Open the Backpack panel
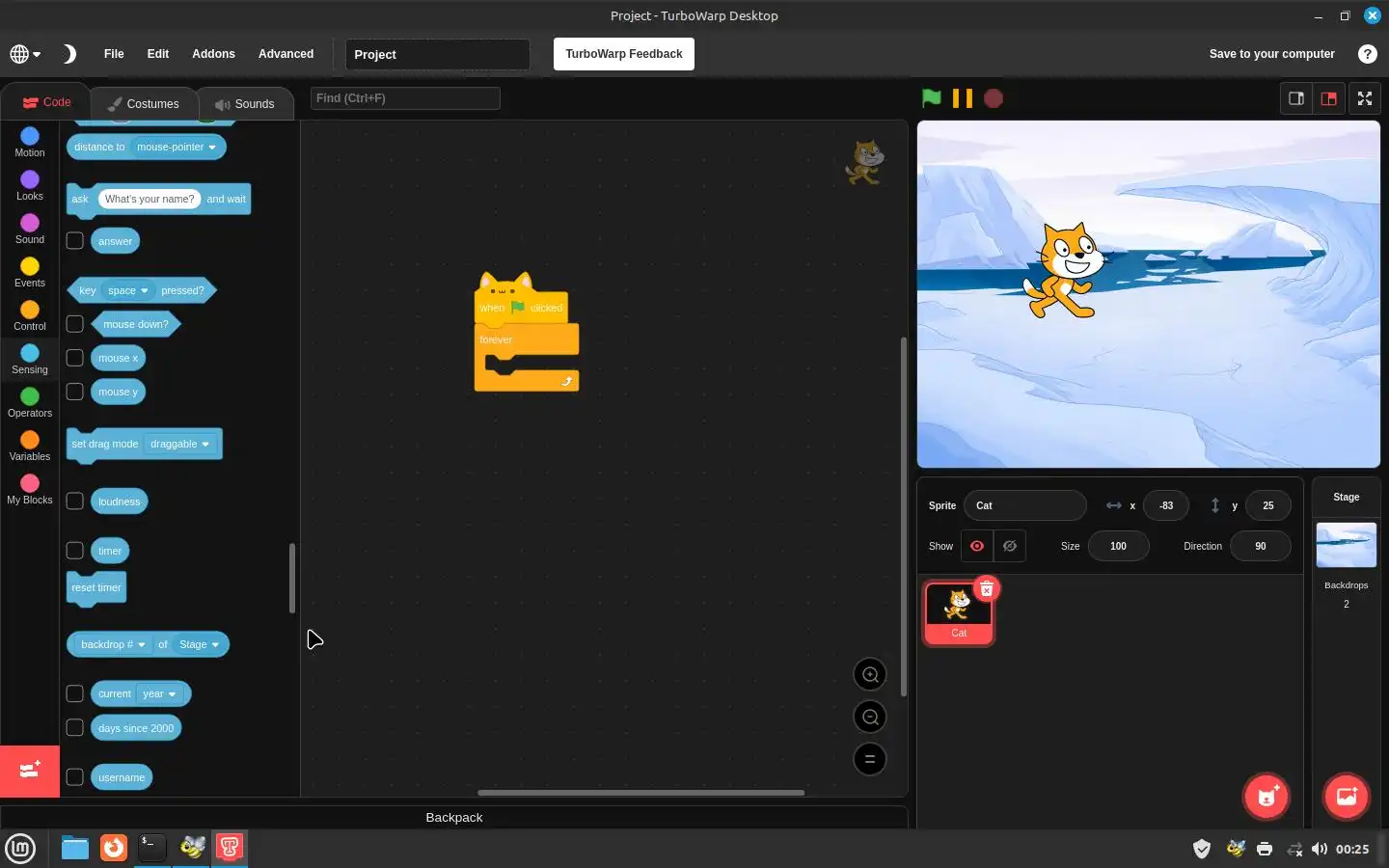This screenshot has height=868, width=1389. coord(453,817)
